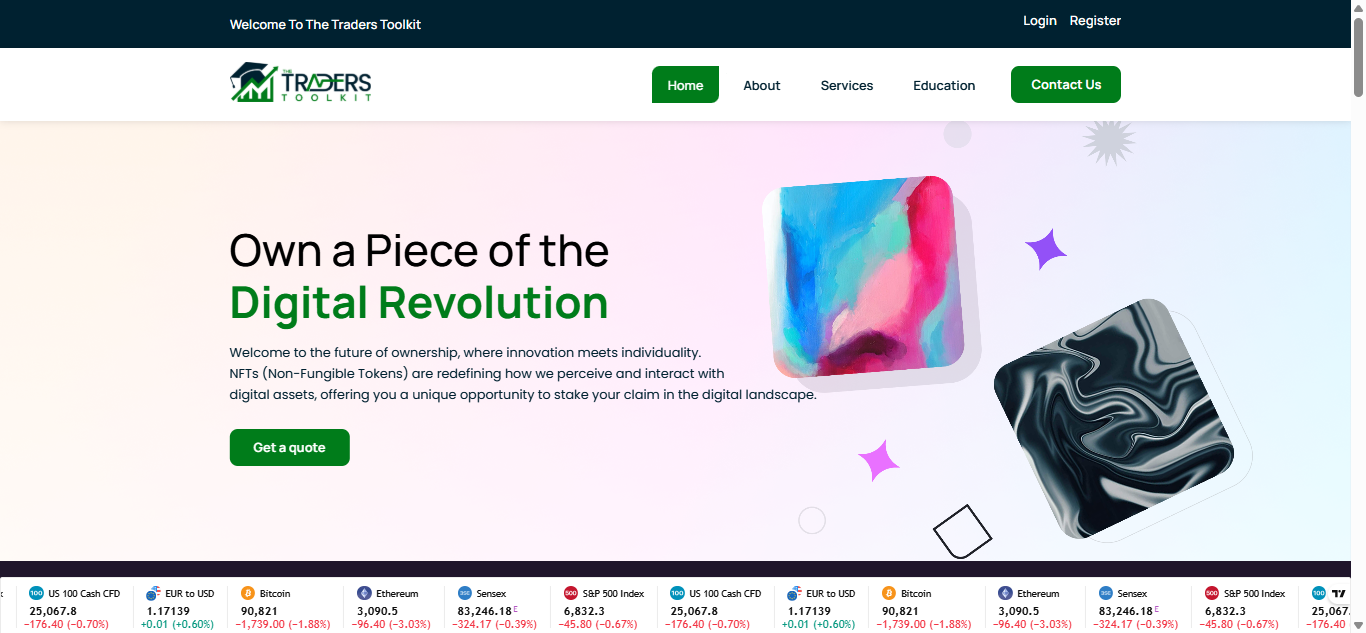Click the pink sparkle star decoration
The width and height of the screenshot is (1366, 633).
tap(879, 461)
